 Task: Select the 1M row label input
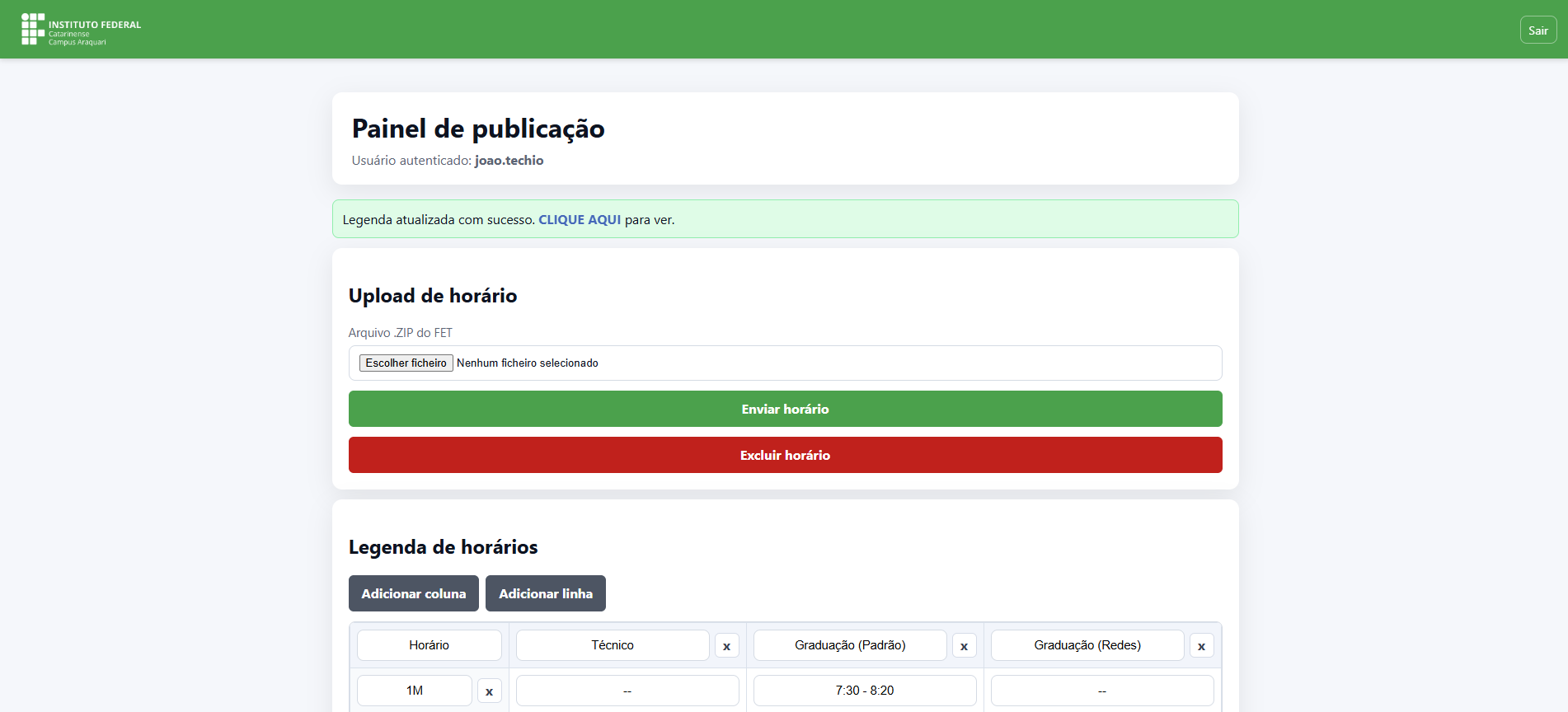(414, 691)
